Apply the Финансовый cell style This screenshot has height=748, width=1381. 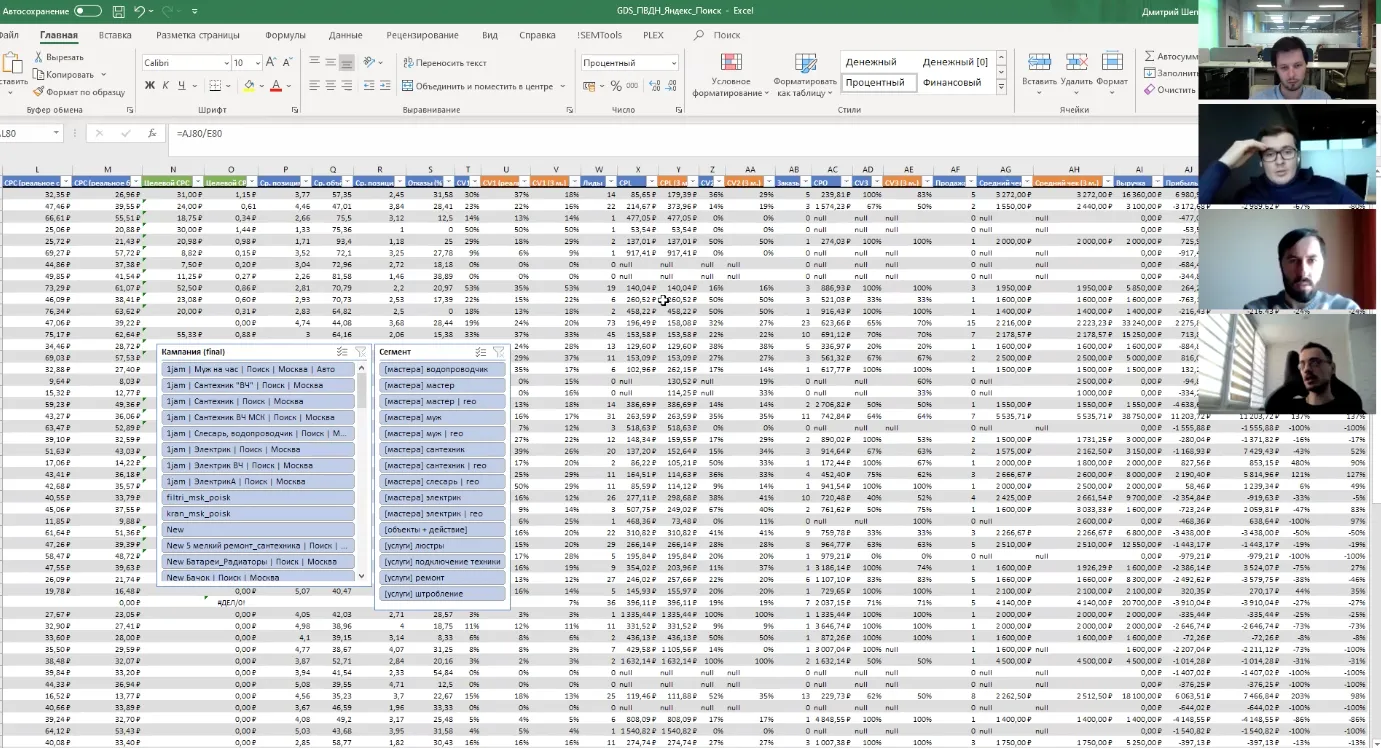point(952,83)
